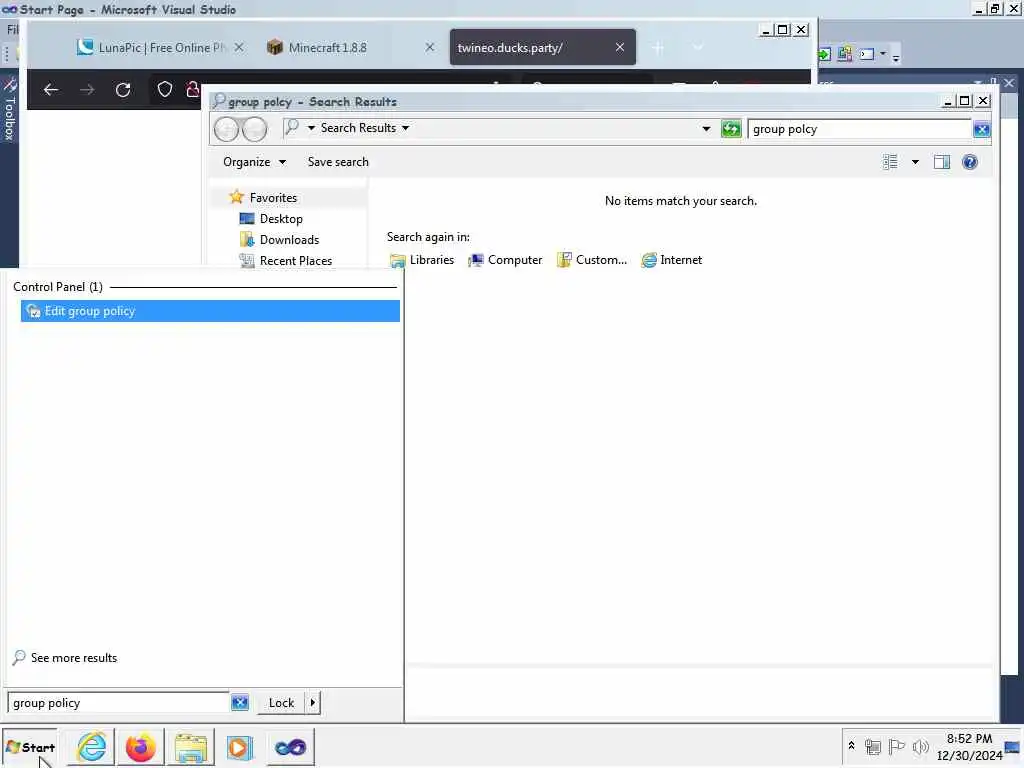
Task: Expand the shutdown options arrow next to Lock
Action: click(313, 703)
